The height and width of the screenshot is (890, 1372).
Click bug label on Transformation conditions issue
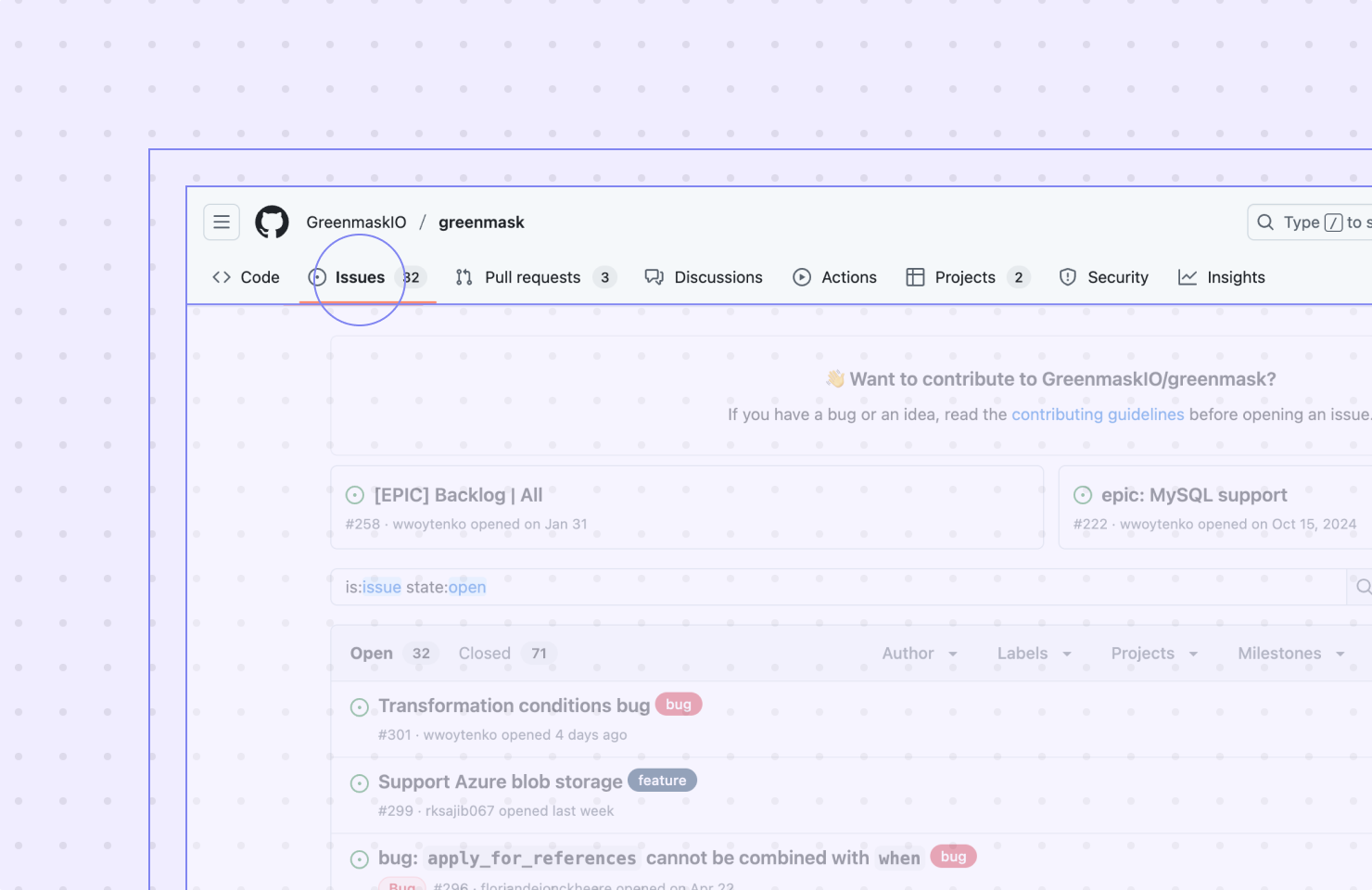coord(679,705)
